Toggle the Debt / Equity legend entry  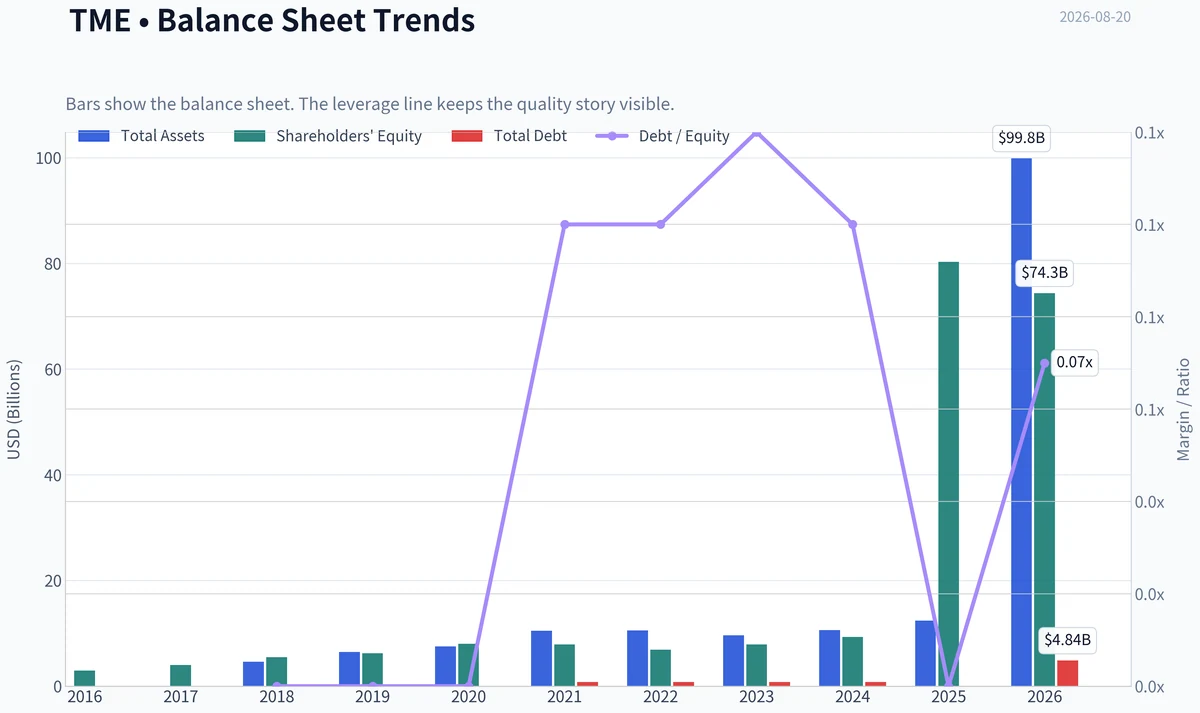coord(662,136)
